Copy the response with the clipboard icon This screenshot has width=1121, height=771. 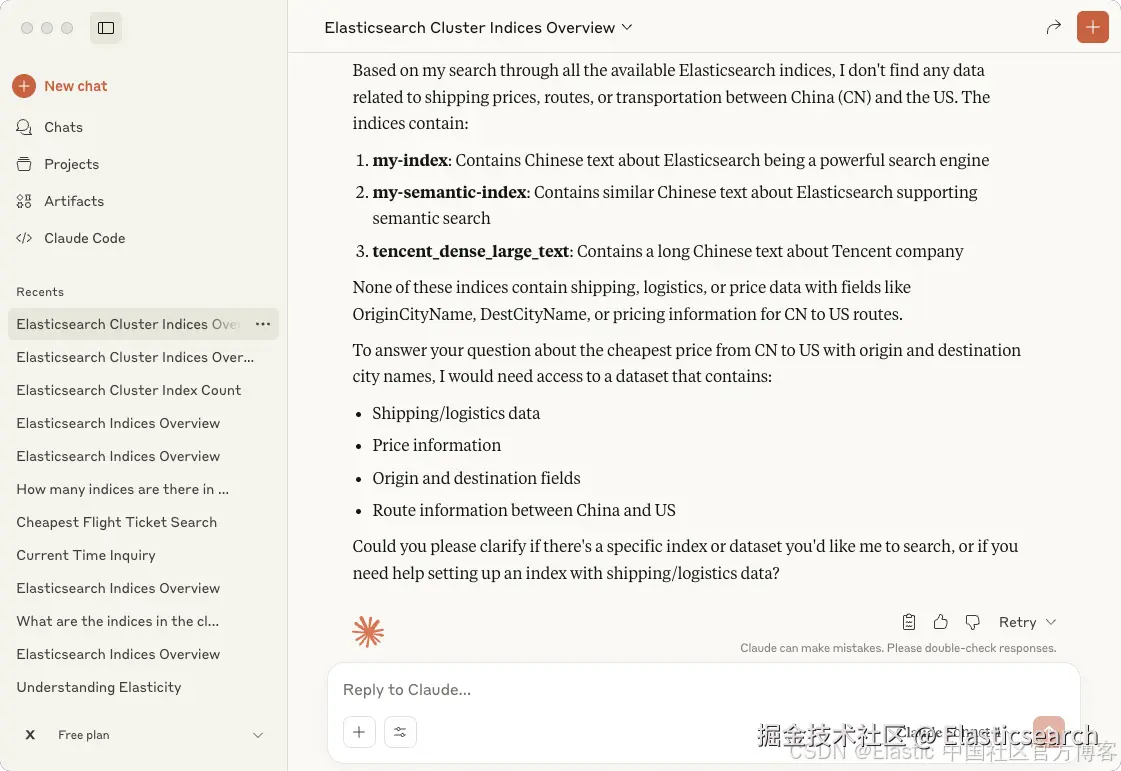[x=909, y=622]
